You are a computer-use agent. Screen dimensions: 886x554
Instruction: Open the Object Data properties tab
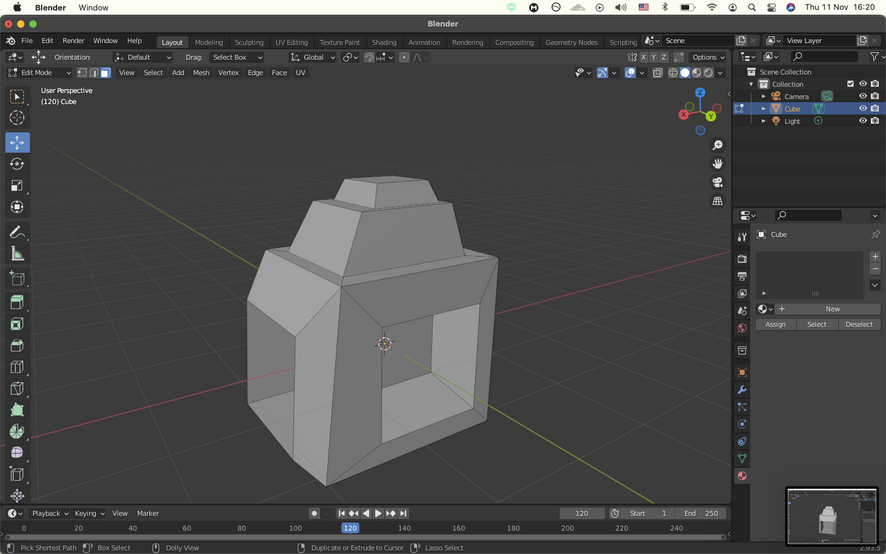(x=742, y=458)
